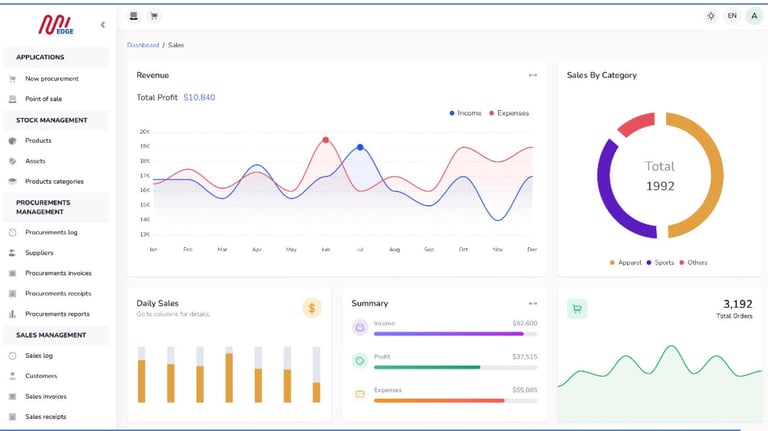Open New procurement from sidebar
768x431 pixels.
click(52, 78)
